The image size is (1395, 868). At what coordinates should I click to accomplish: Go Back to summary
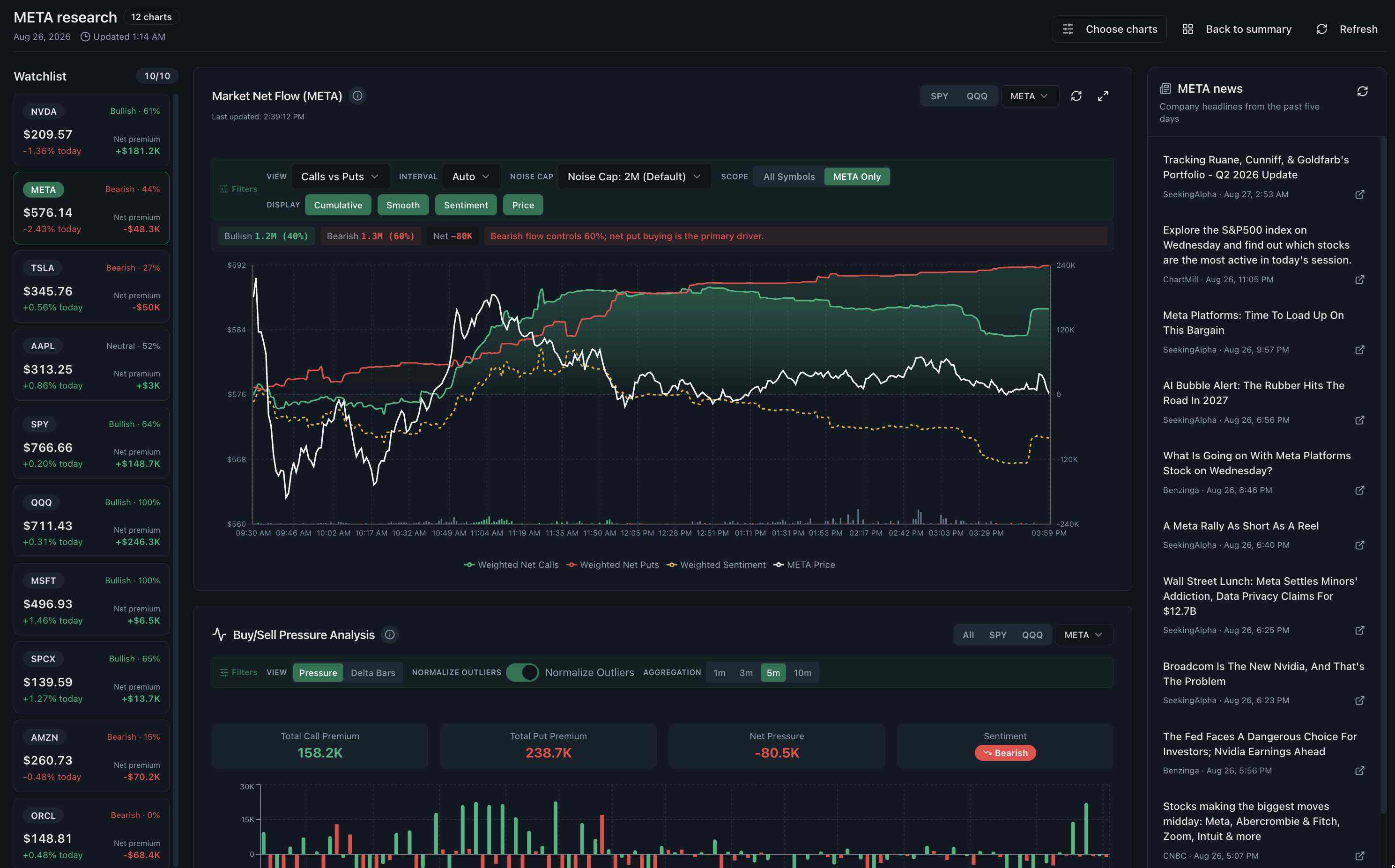[1237, 29]
